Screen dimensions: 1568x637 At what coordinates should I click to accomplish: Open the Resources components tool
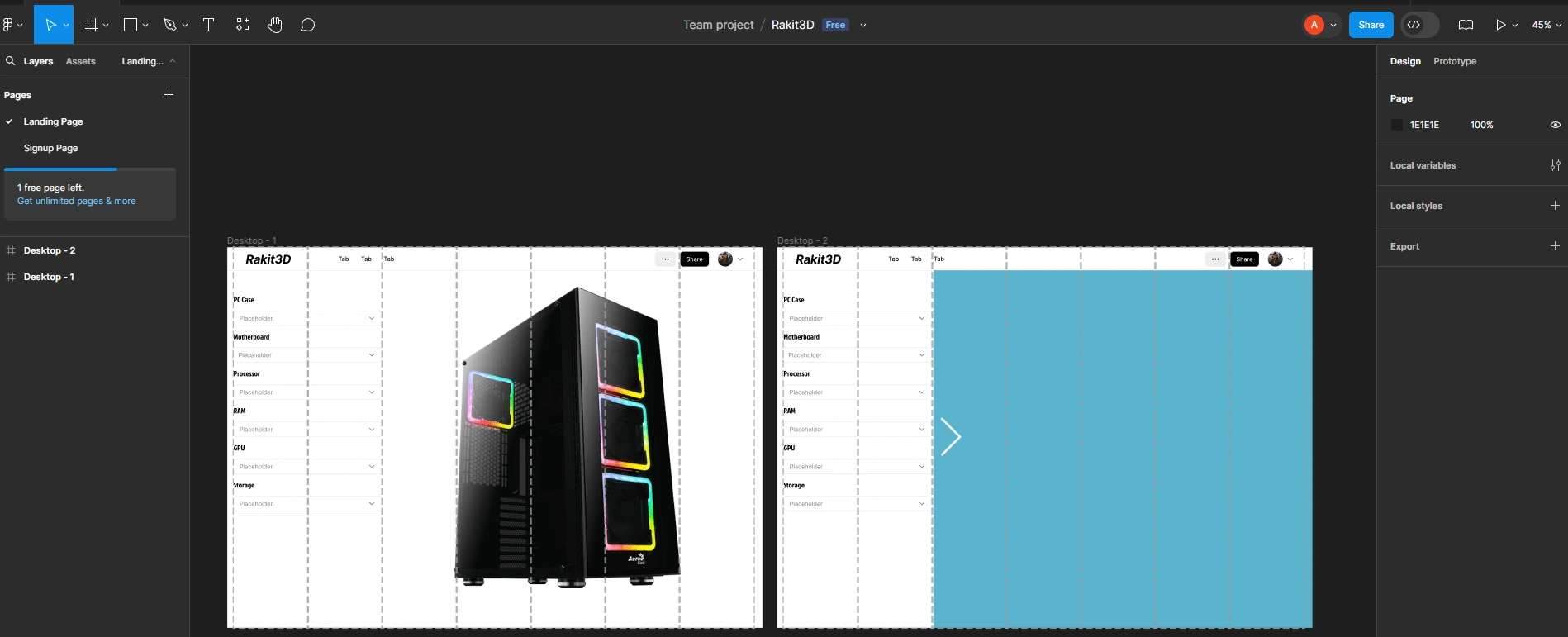242,25
